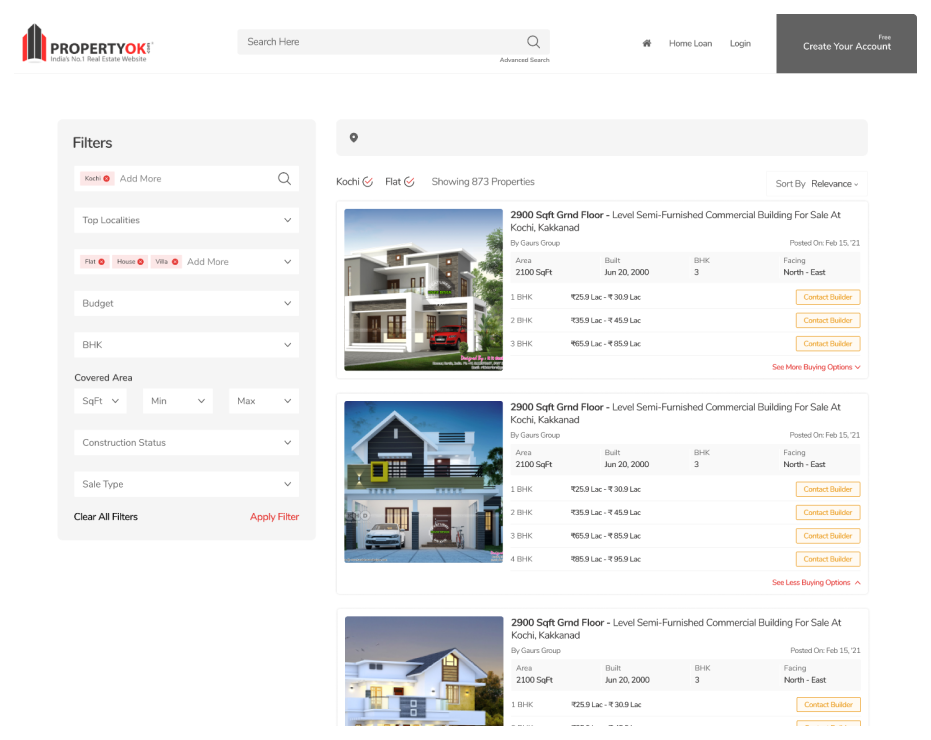Image resolution: width=931 pixels, height=740 pixels.
Task: Click By Gaurs Group on first listing
Action: [x=535, y=243]
